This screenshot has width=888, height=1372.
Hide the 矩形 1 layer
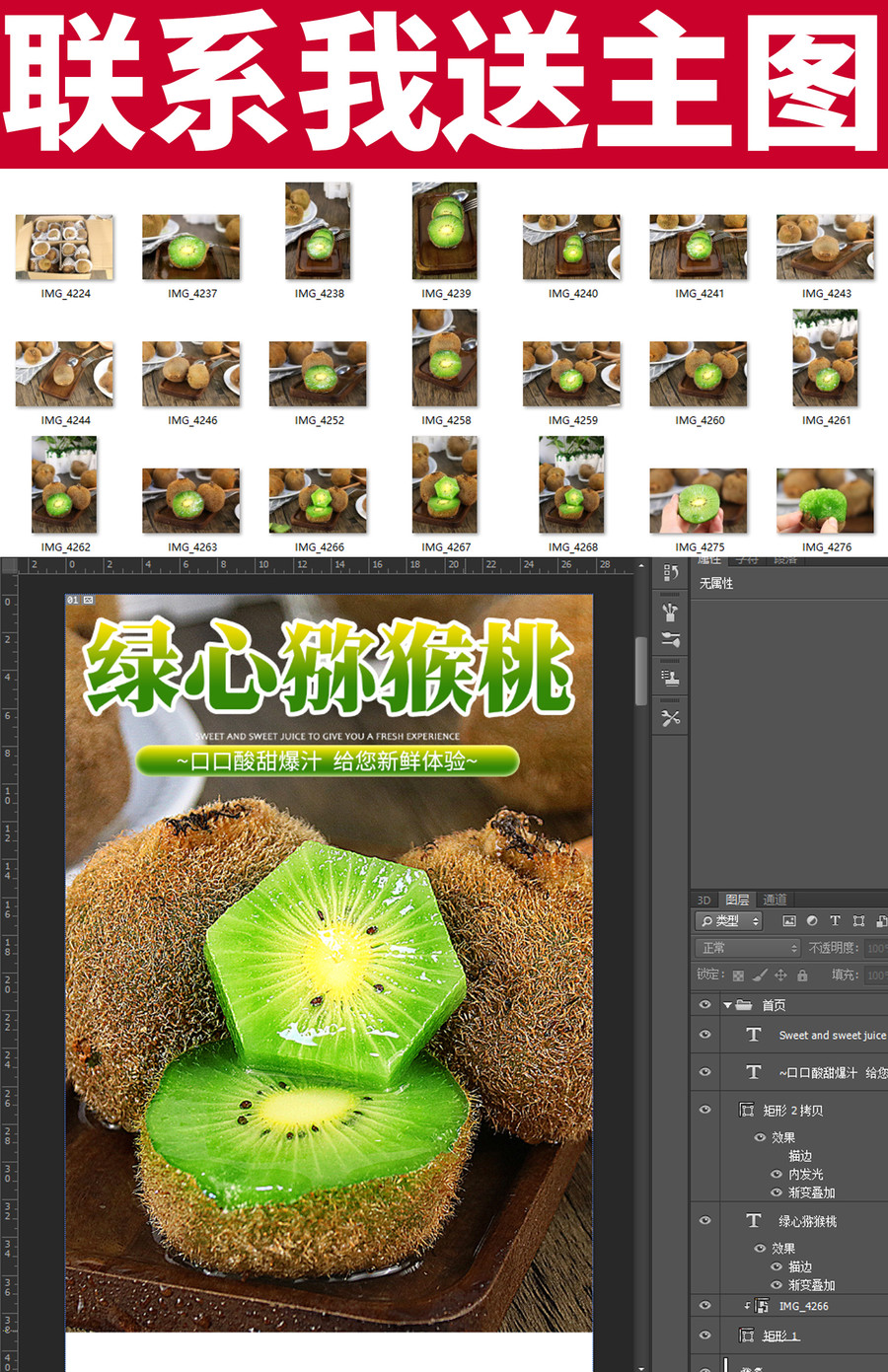click(704, 1336)
